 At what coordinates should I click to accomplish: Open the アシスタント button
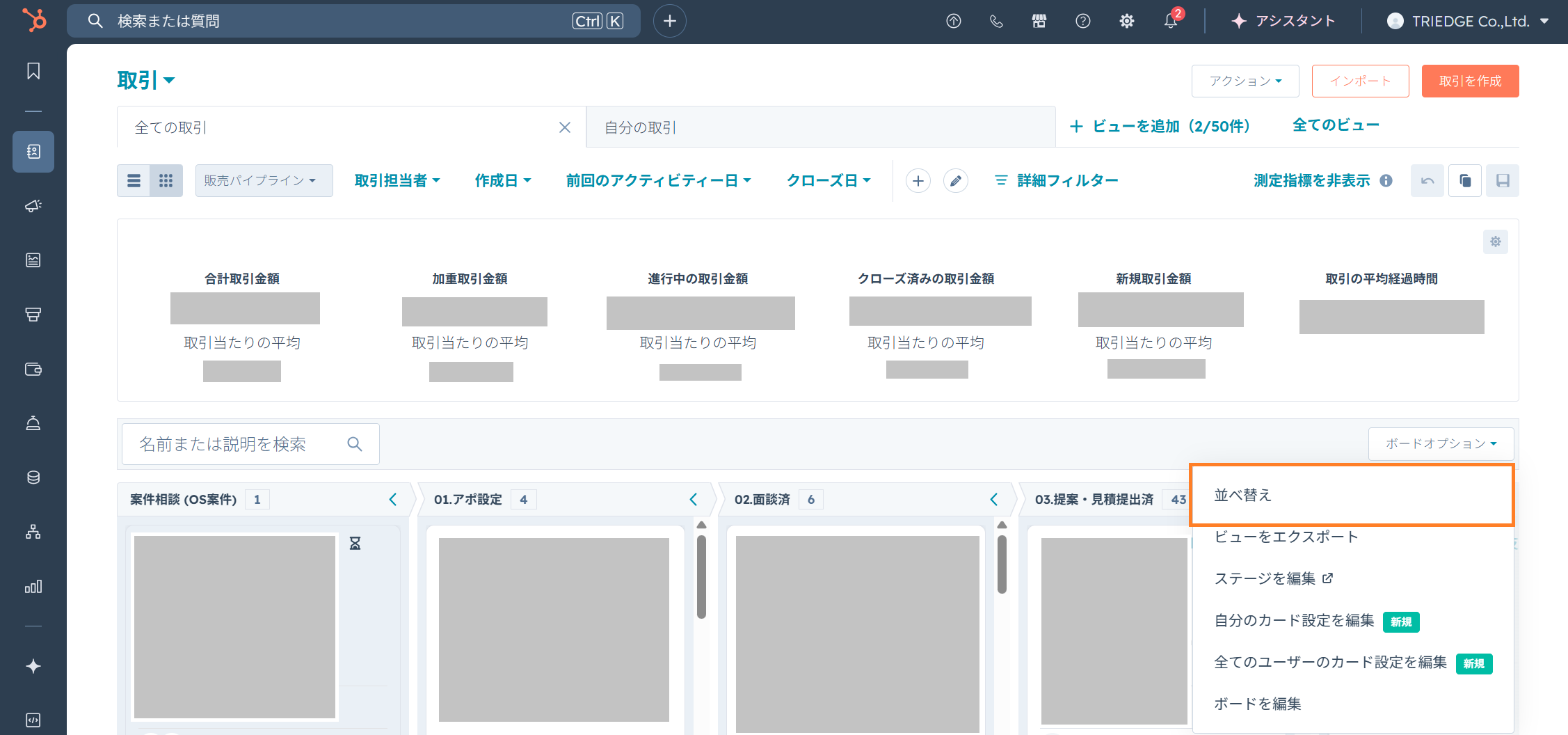tap(1283, 21)
